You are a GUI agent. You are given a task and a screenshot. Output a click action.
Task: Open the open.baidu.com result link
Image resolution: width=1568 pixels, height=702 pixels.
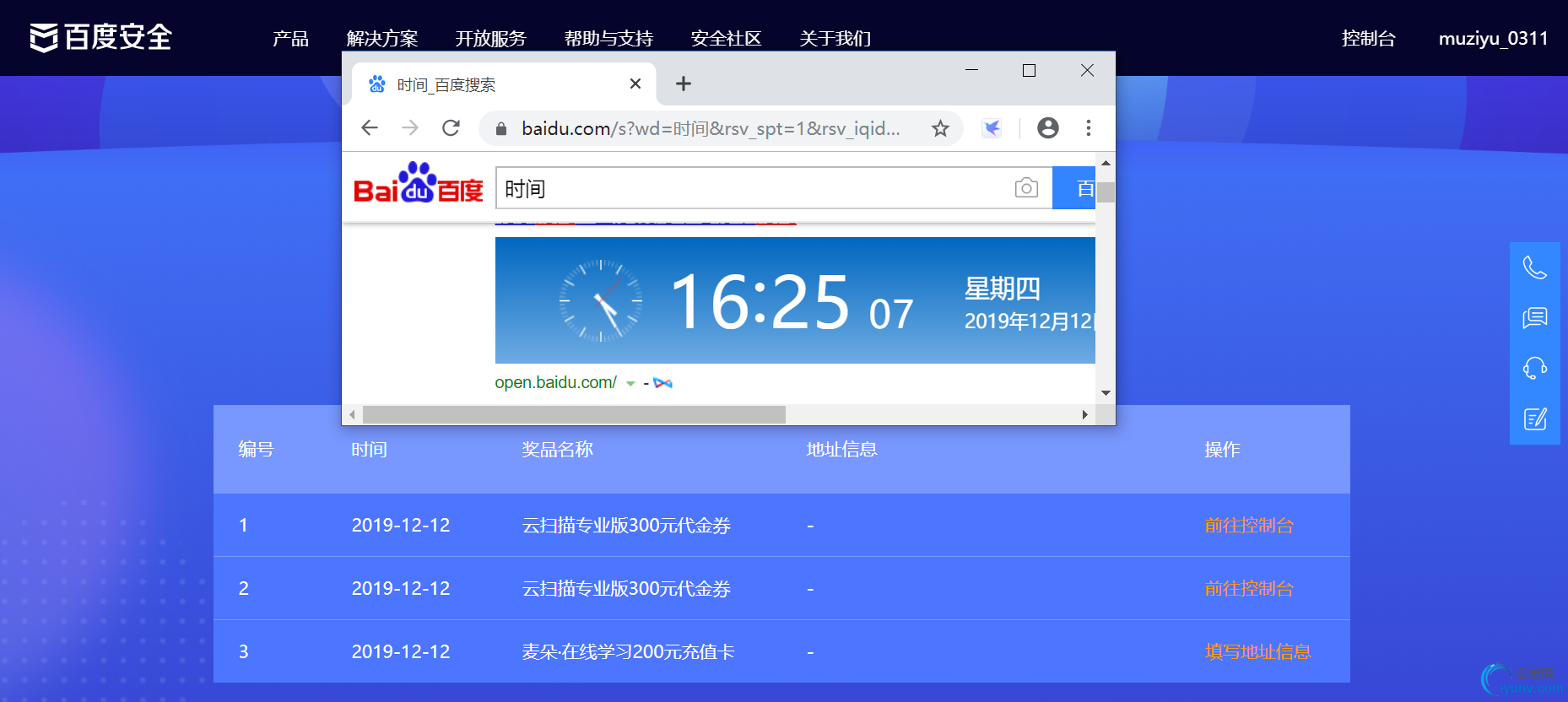[555, 382]
